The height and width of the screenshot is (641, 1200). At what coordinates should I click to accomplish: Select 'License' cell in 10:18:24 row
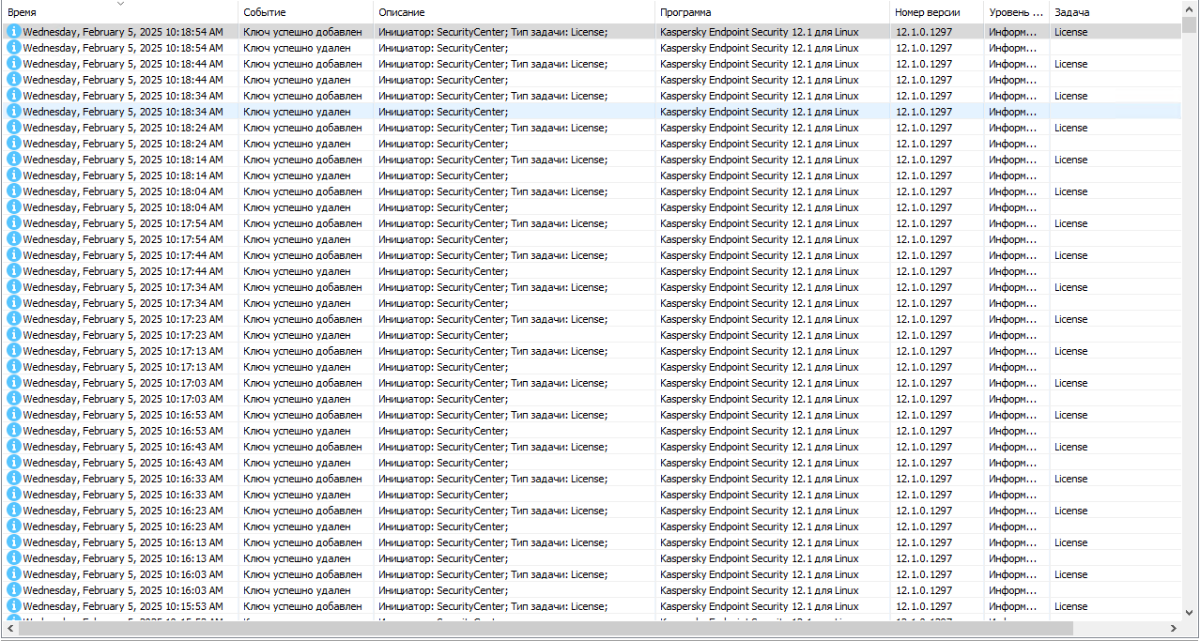pyautogui.click(x=1071, y=128)
